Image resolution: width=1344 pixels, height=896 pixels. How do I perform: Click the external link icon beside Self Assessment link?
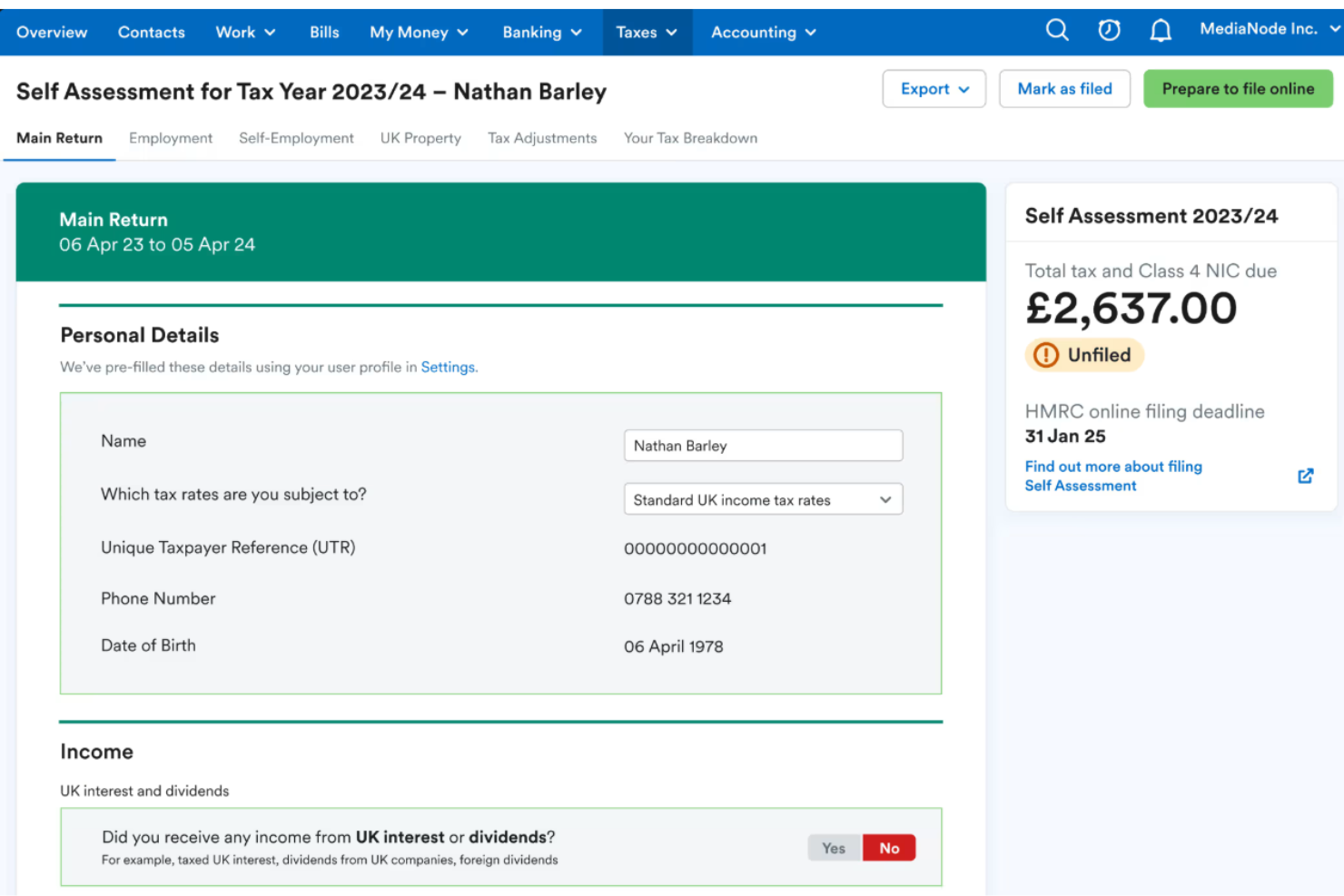[x=1305, y=475]
